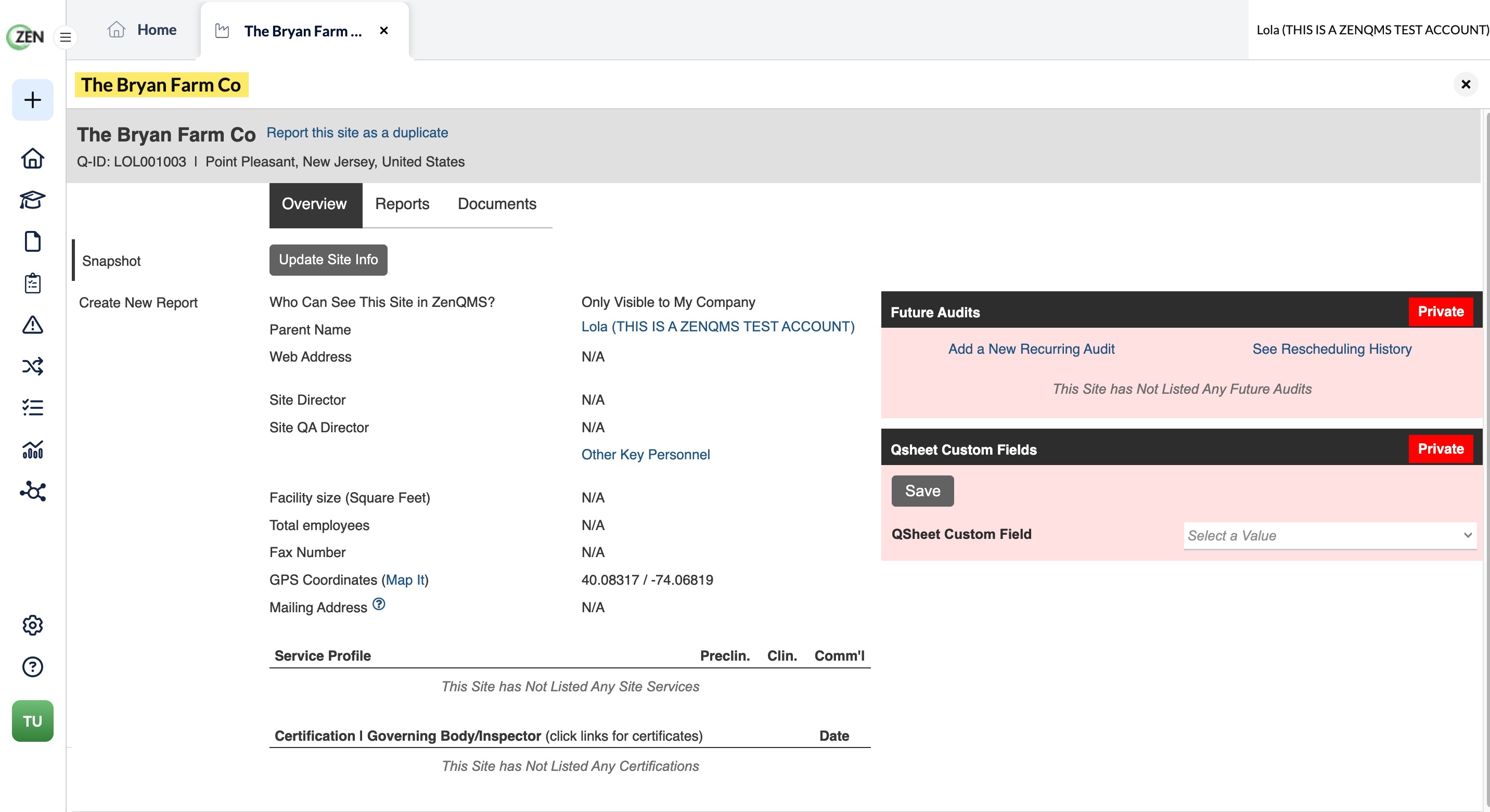The width and height of the screenshot is (1490, 812).
Task: Close the Bryan Farm Co panel
Action: (1466, 84)
